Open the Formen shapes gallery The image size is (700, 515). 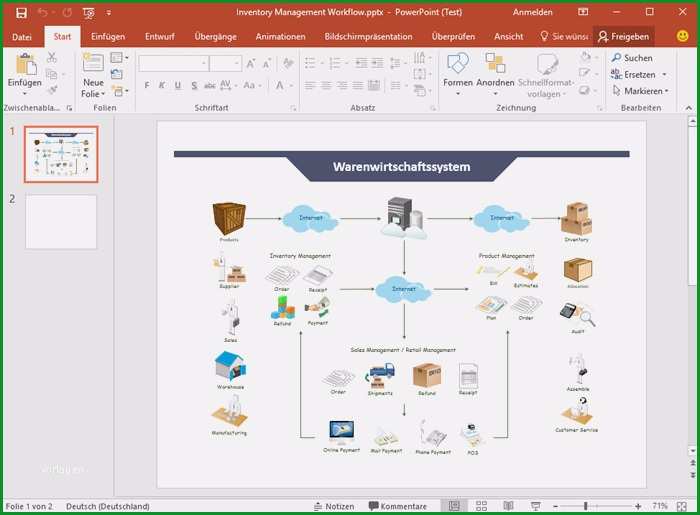[x=458, y=74]
